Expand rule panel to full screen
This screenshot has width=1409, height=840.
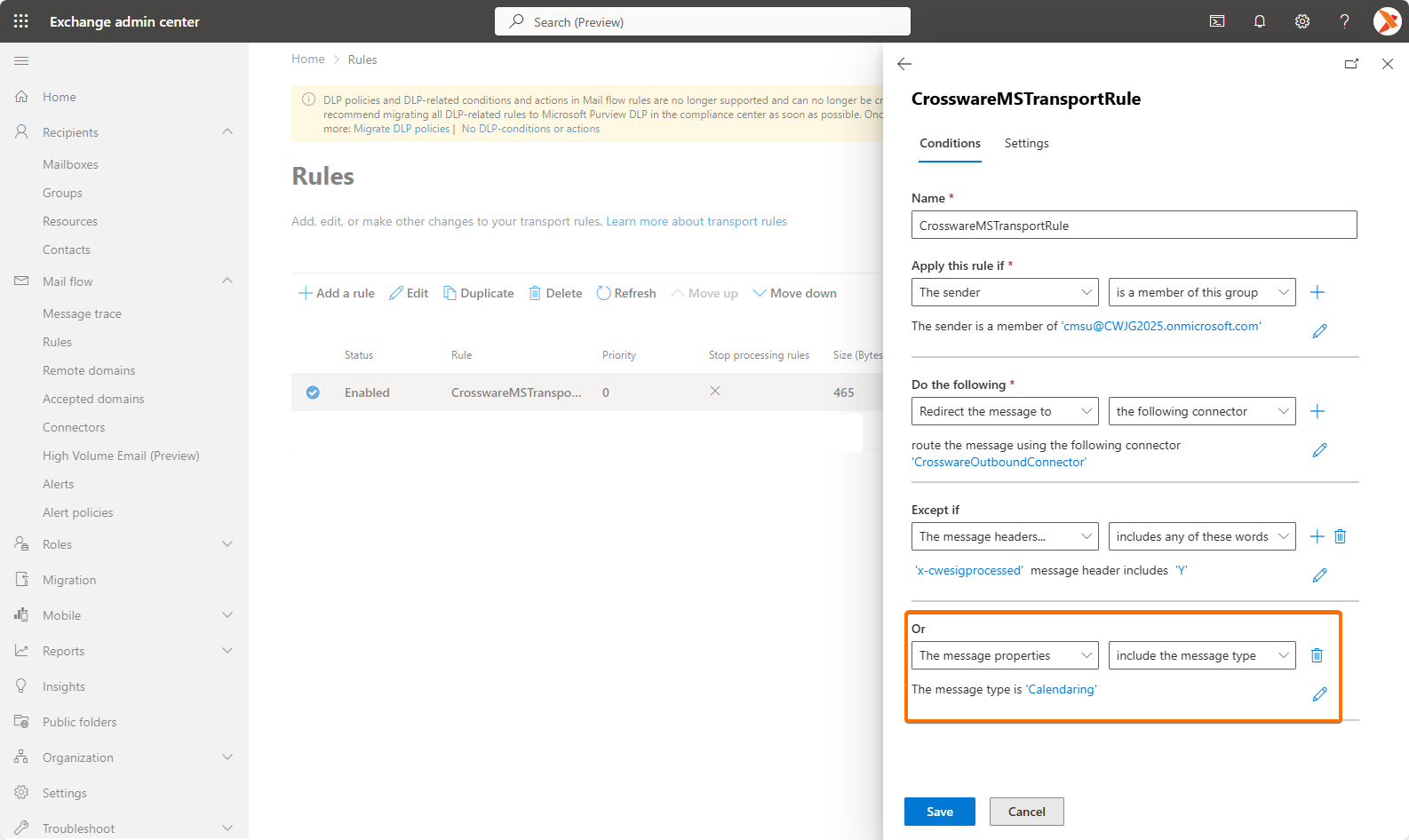tap(1351, 64)
